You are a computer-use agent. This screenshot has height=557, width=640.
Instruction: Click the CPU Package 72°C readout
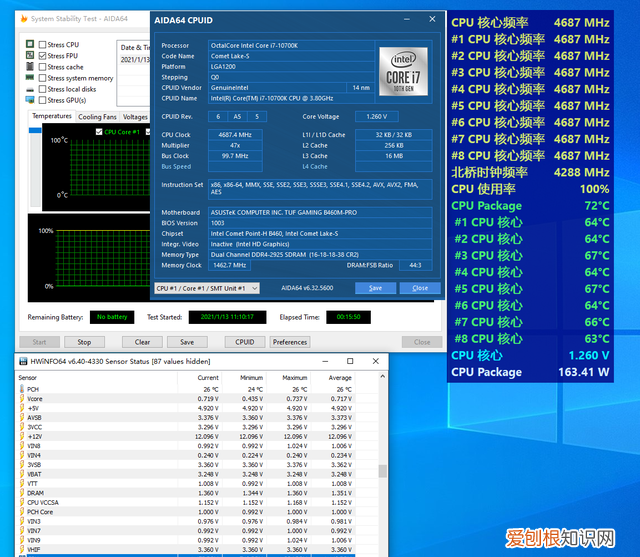(530, 206)
